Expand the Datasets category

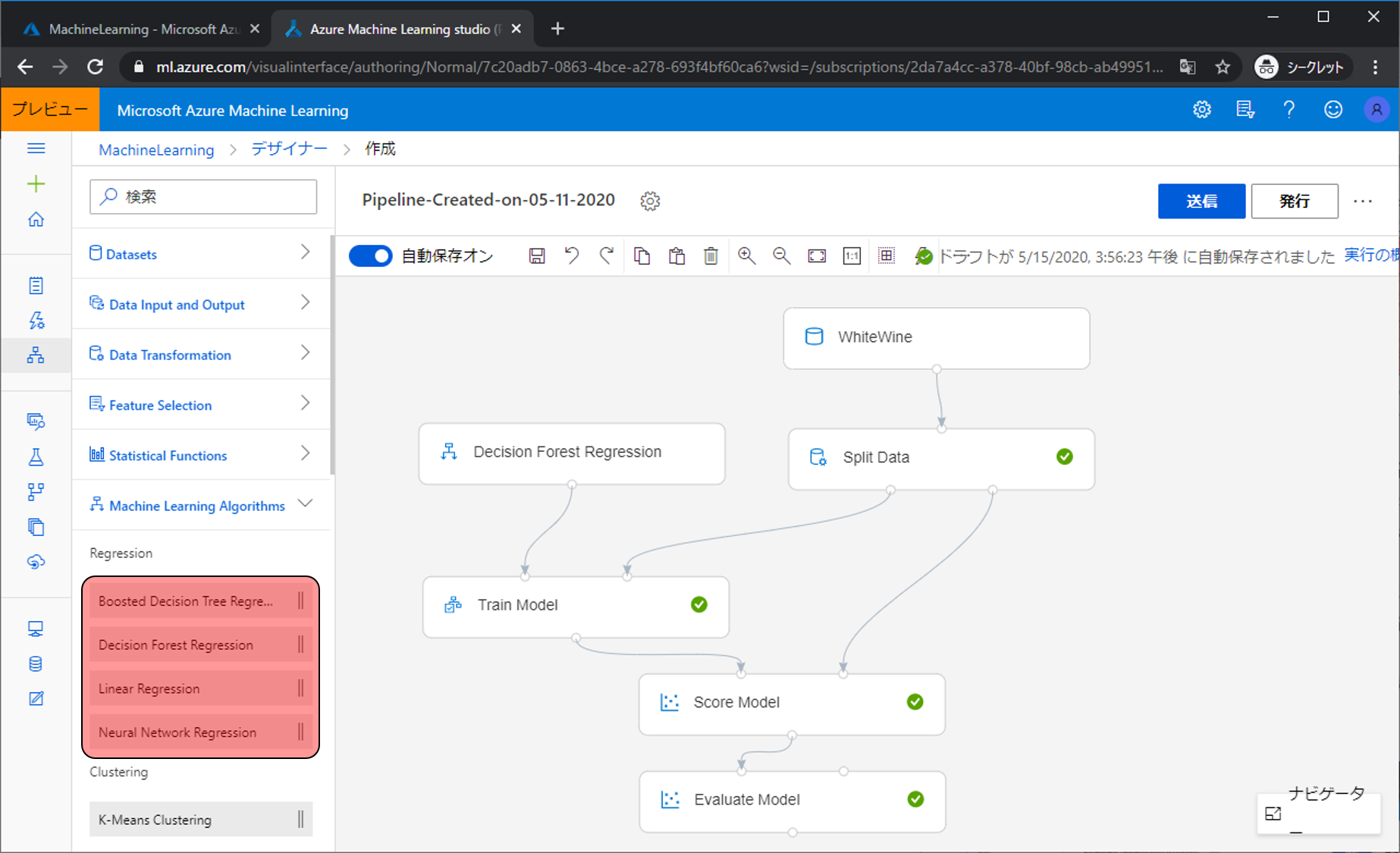(x=202, y=253)
